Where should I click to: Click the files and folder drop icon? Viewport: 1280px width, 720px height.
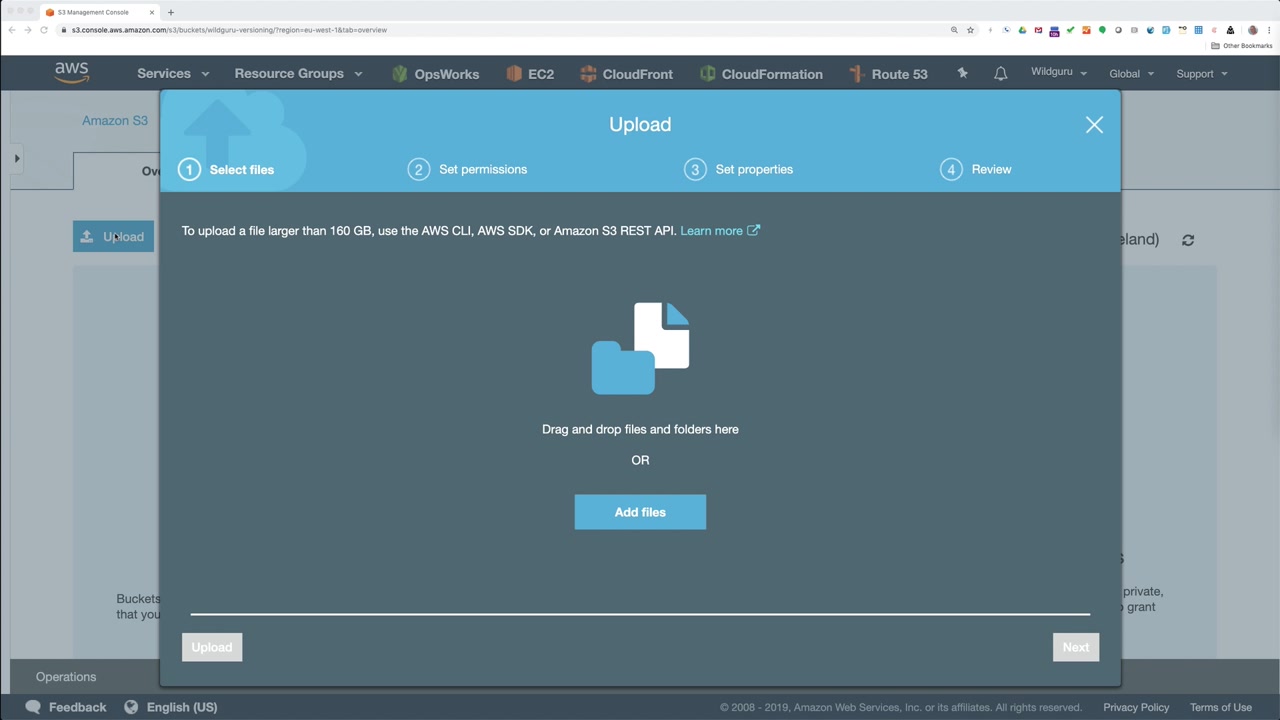point(640,348)
